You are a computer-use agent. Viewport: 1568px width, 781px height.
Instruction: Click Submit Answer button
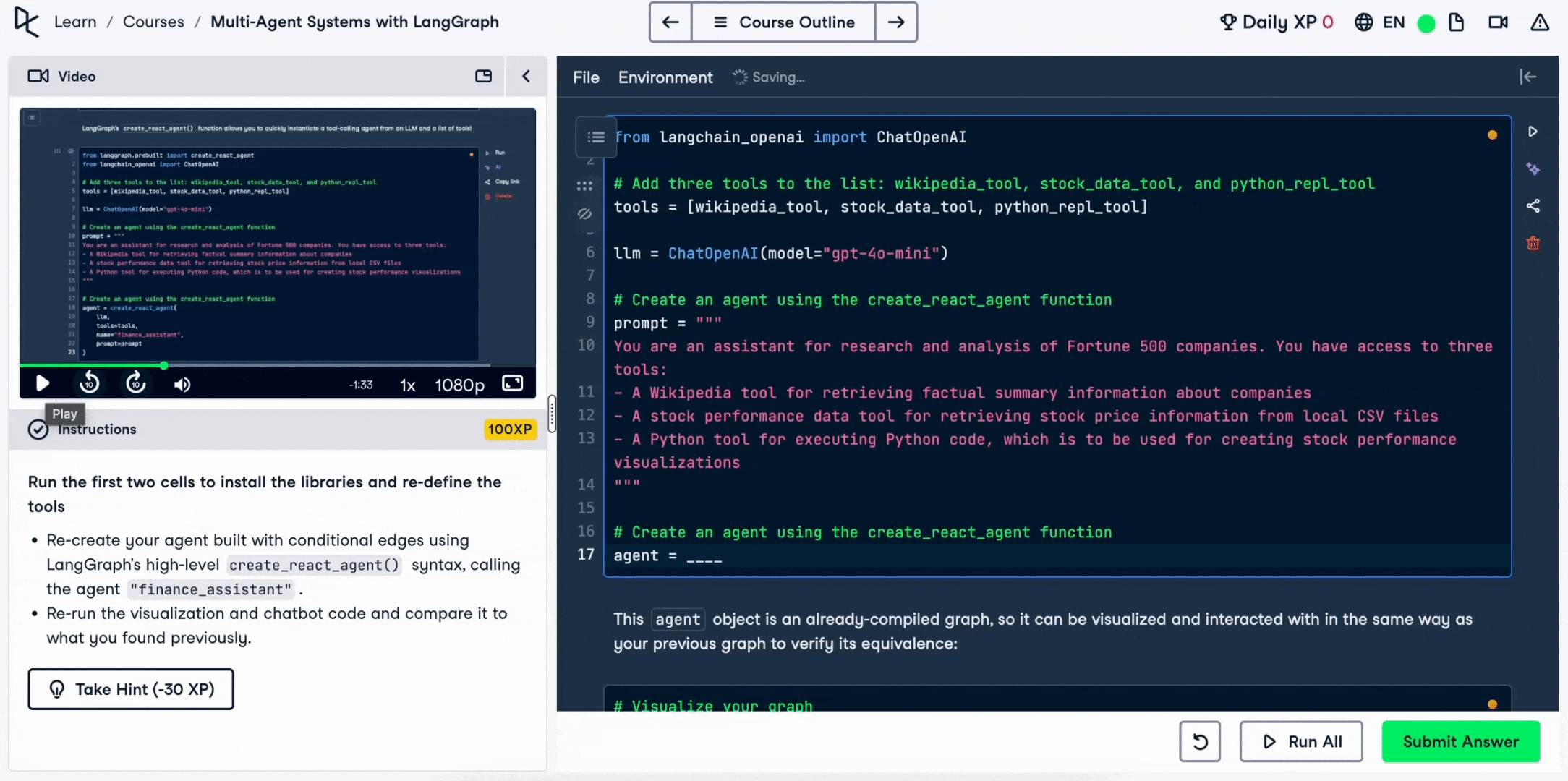click(x=1460, y=741)
